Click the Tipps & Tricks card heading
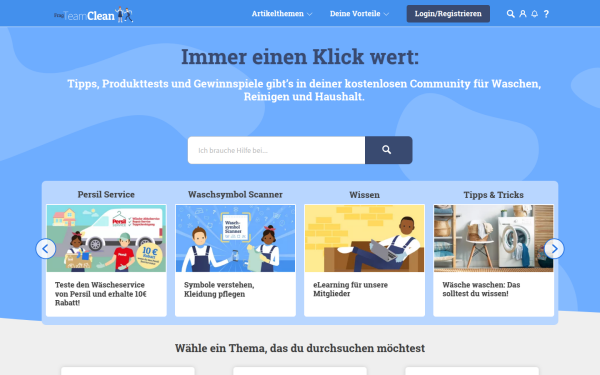 [493, 195]
